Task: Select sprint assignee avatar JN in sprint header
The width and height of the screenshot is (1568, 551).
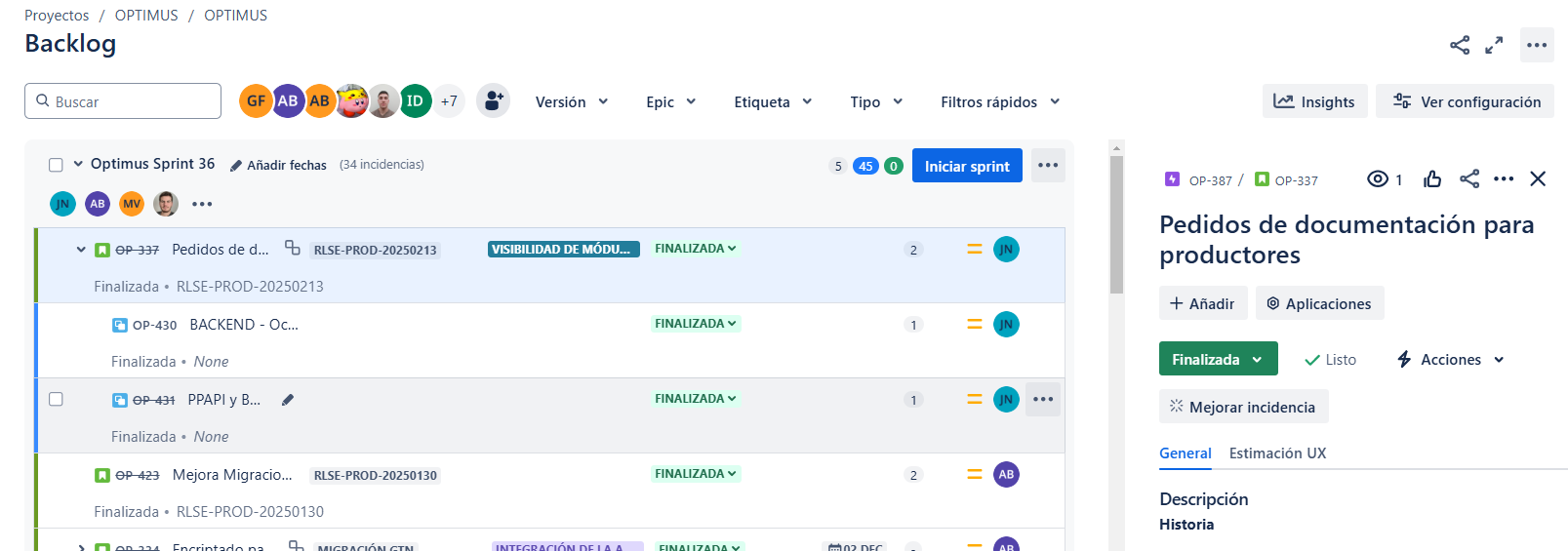Action: click(62, 204)
